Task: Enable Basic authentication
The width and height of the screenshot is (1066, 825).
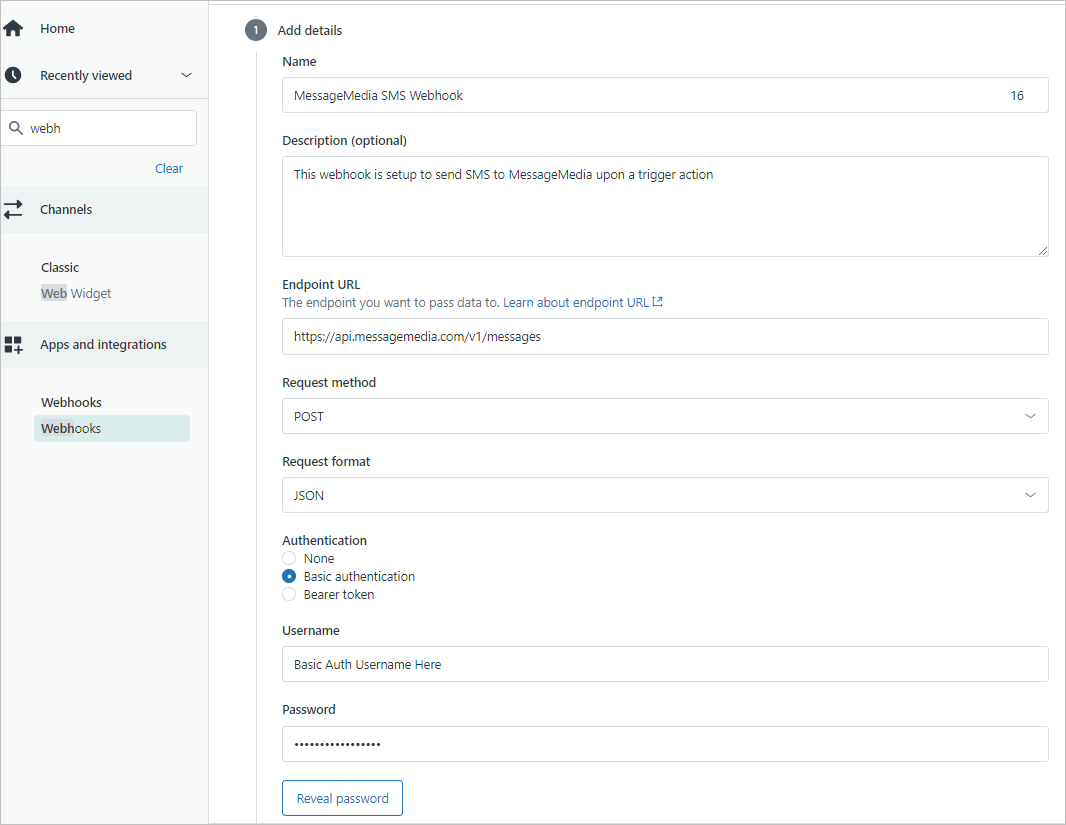Action: click(x=289, y=576)
